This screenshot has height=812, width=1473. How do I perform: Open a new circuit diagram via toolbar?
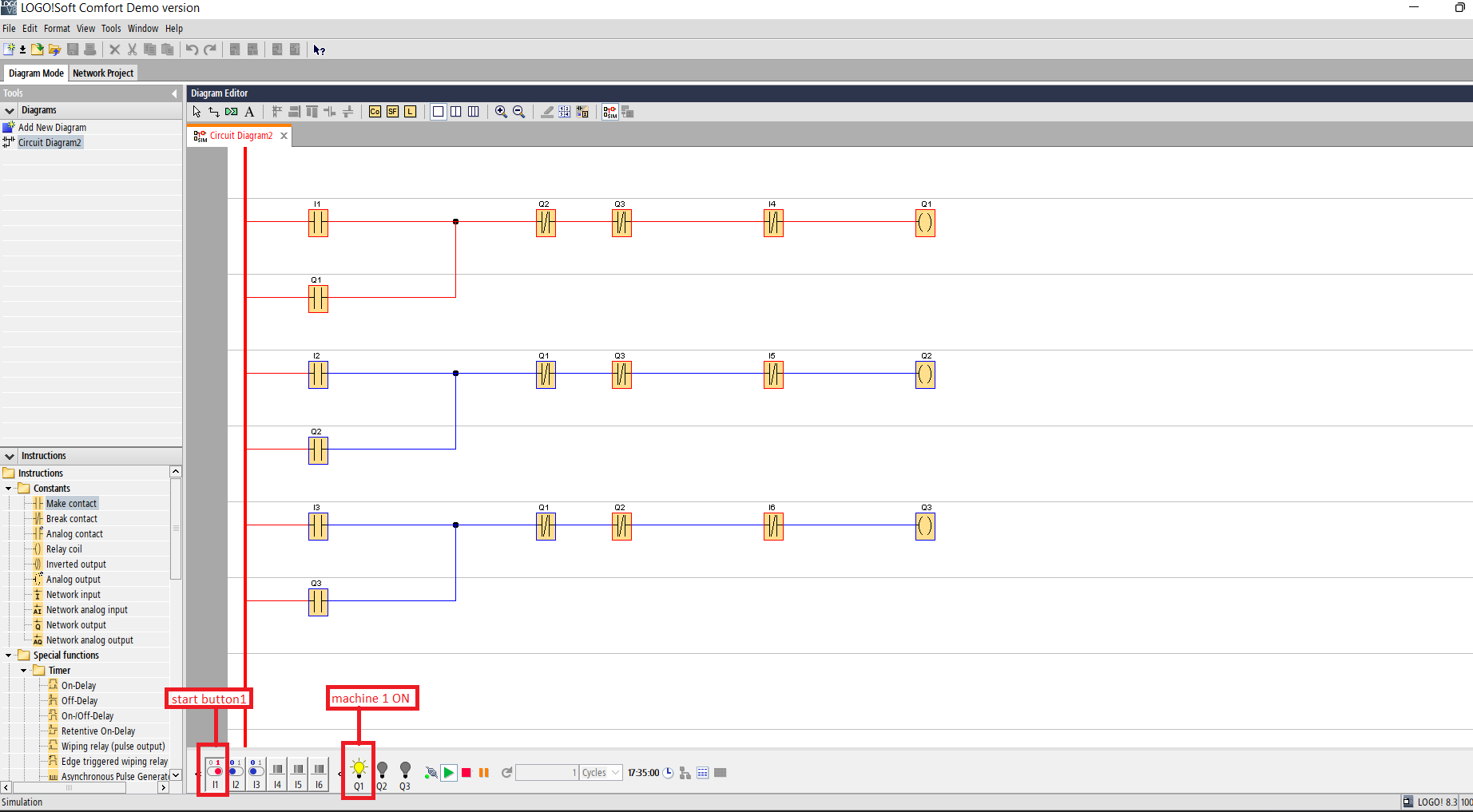click(10, 50)
